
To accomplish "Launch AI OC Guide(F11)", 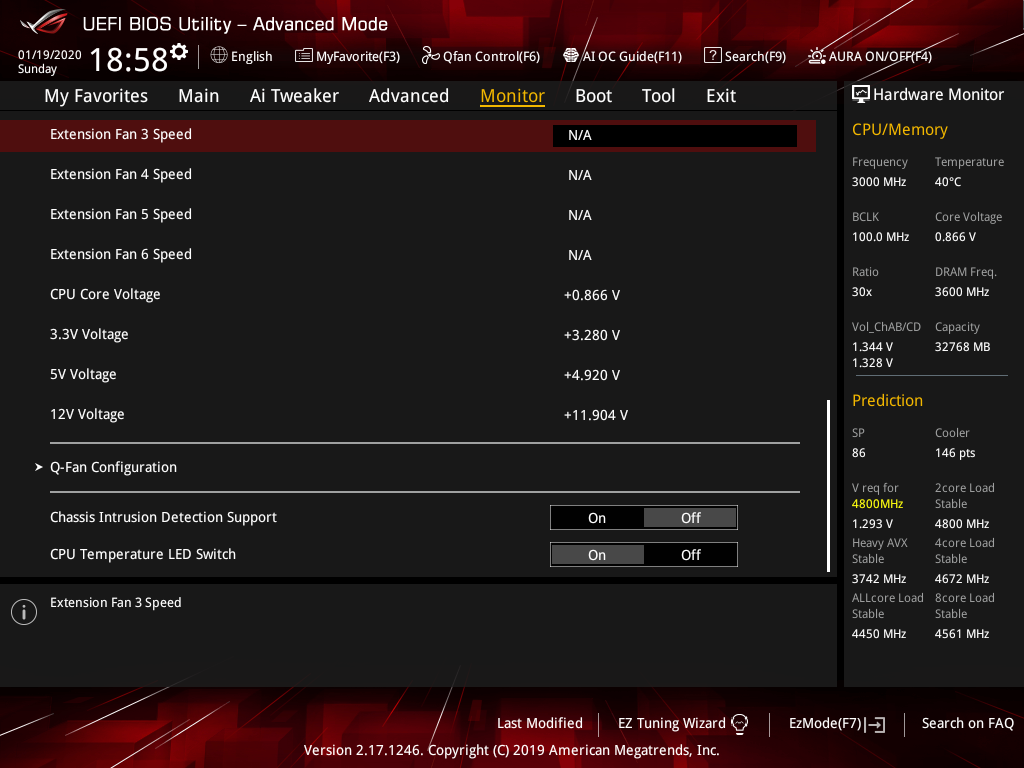I will [622, 56].
